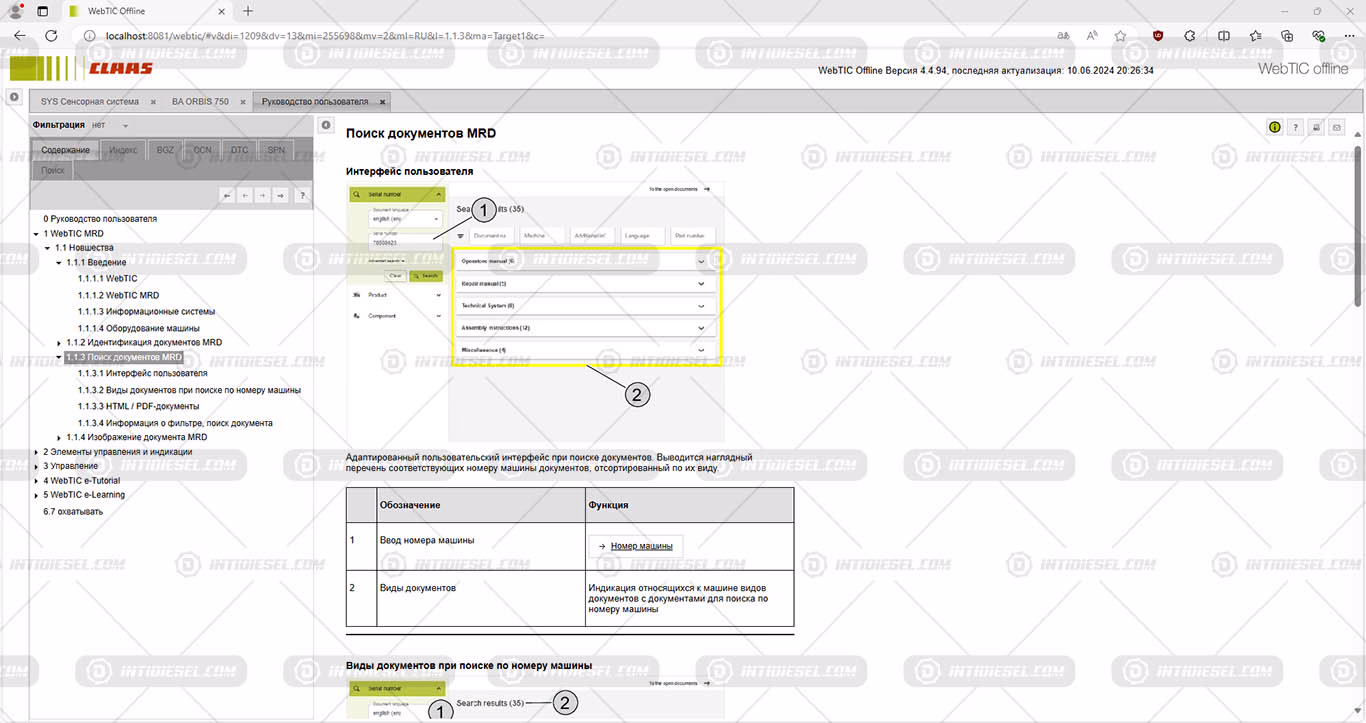Add page to favorites with star icon
Viewport: 1366px width, 723px height.
pos(1120,36)
